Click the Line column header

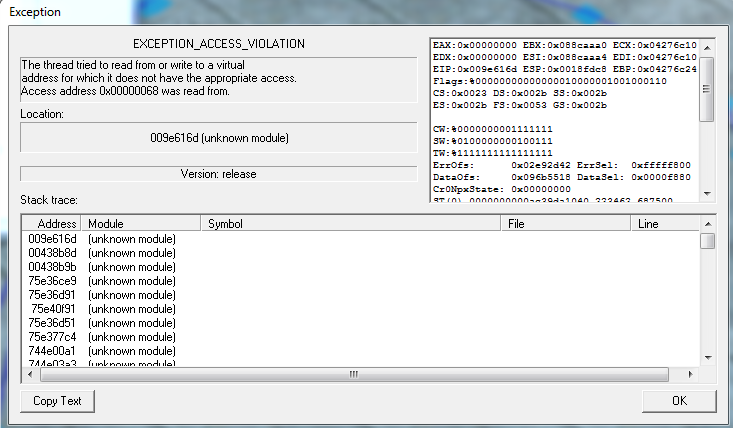click(x=665, y=224)
